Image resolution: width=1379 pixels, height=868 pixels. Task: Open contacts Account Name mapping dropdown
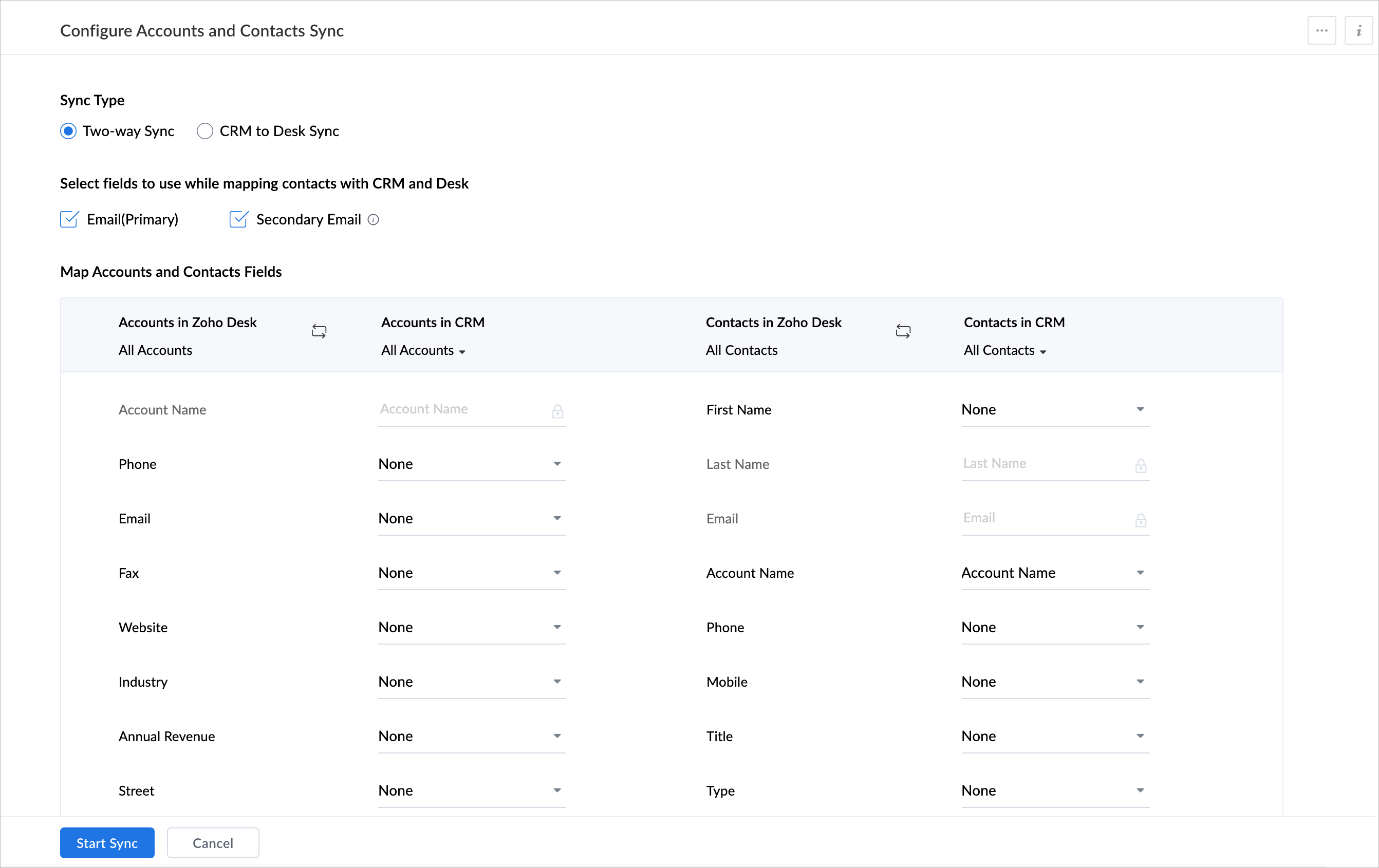point(1055,573)
